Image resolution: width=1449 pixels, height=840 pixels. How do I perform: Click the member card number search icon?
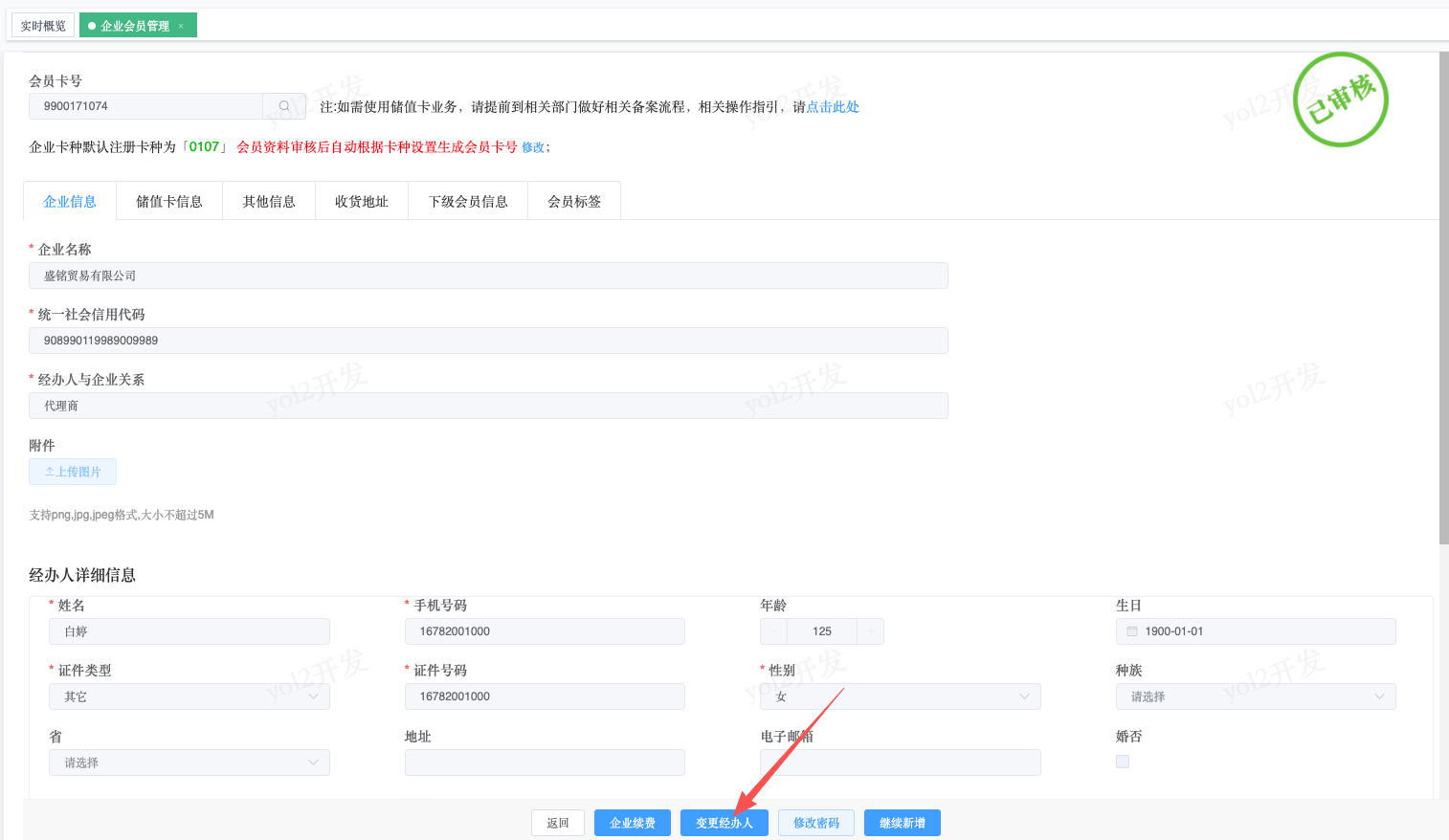pos(284,106)
